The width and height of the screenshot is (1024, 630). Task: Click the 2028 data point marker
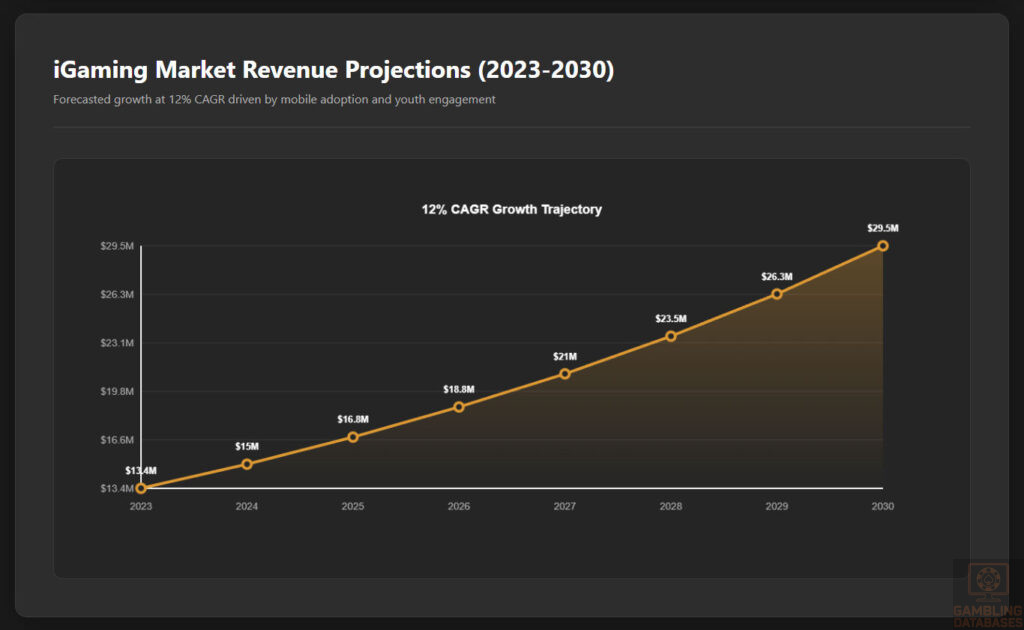[671, 338]
